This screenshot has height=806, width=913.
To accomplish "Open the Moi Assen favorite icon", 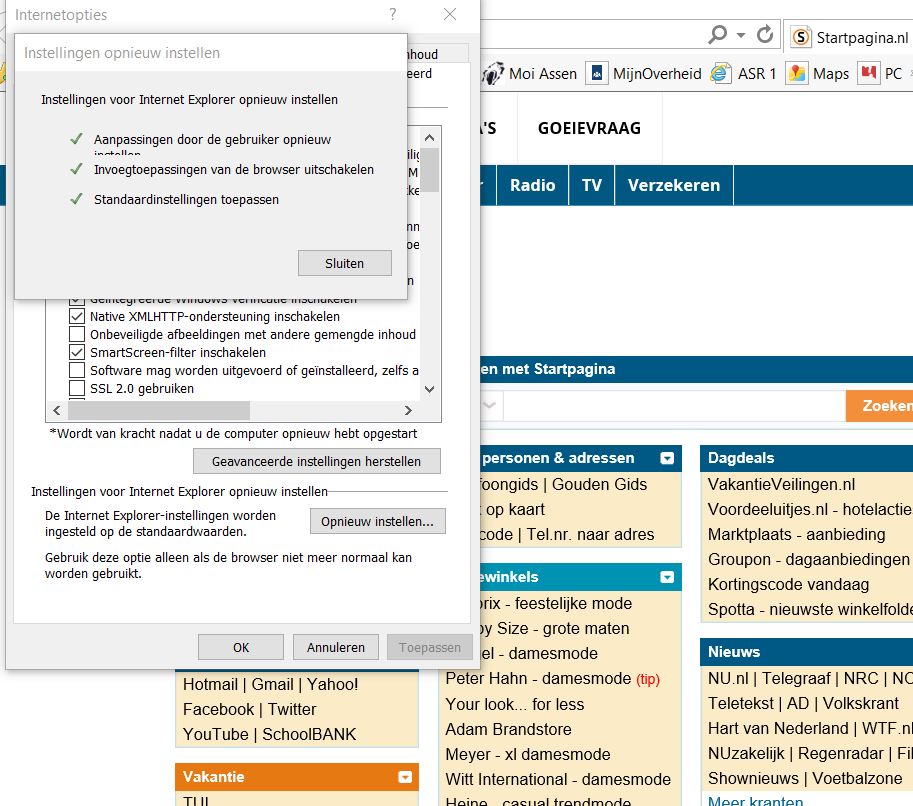I will point(493,74).
